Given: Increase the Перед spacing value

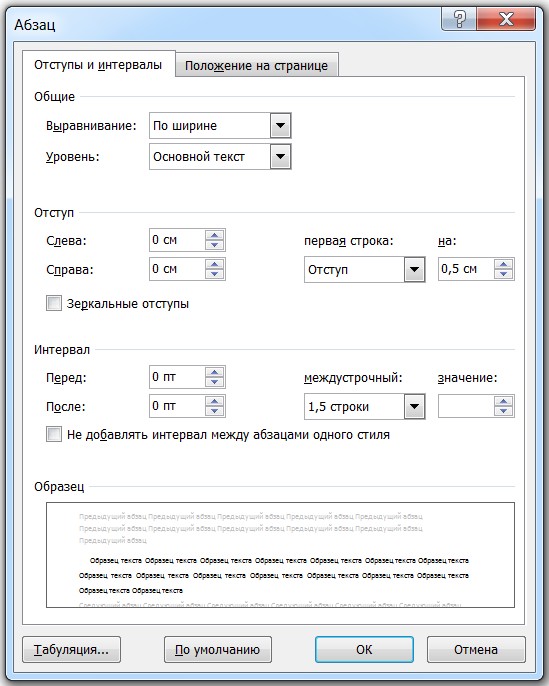Looking at the screenshot, I should (214, 372).
